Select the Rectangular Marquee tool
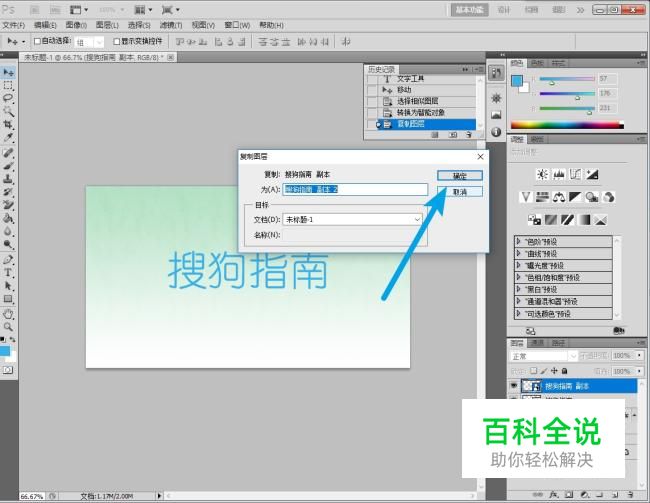Screen dimensions: 650x503 point(8,85)
